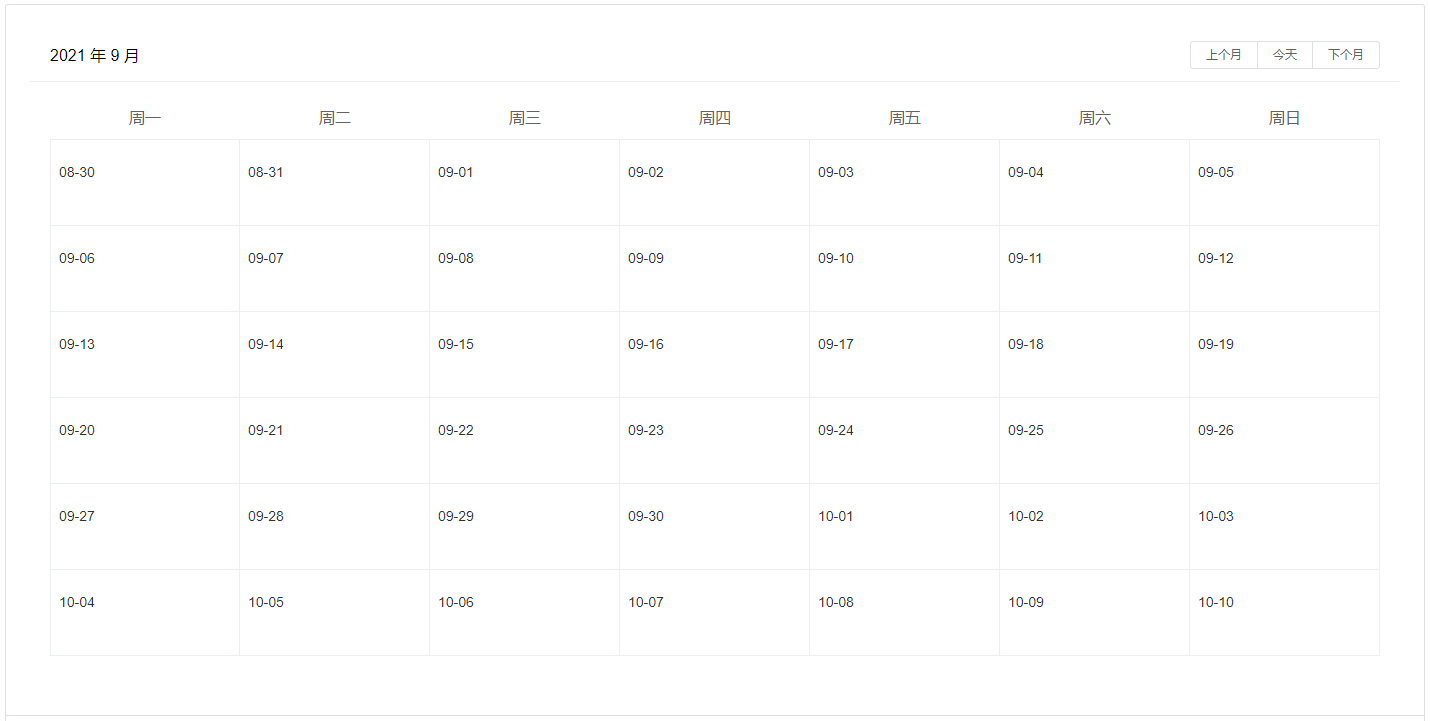Select the 09-01 date cell
Viewport: 1430px width, 721px height.
pyautogui.click(x=524, y=183)
